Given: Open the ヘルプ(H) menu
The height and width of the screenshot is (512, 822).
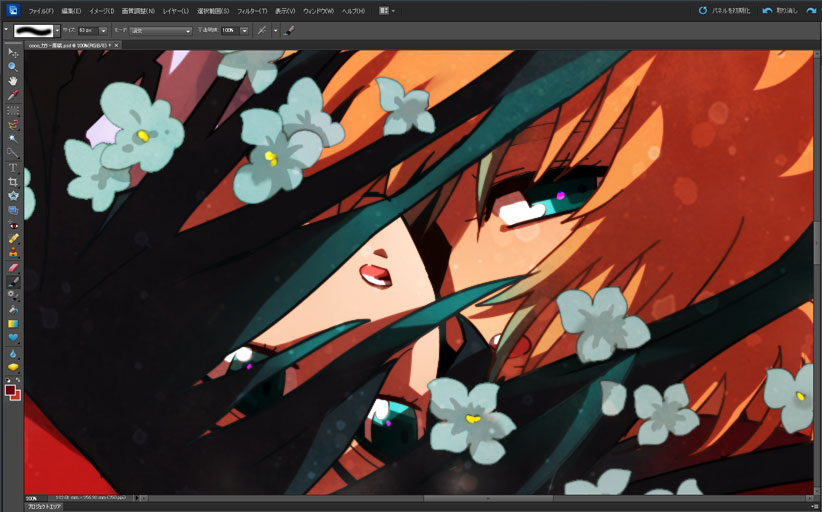Looking at the screenshot, I should 353,10.
